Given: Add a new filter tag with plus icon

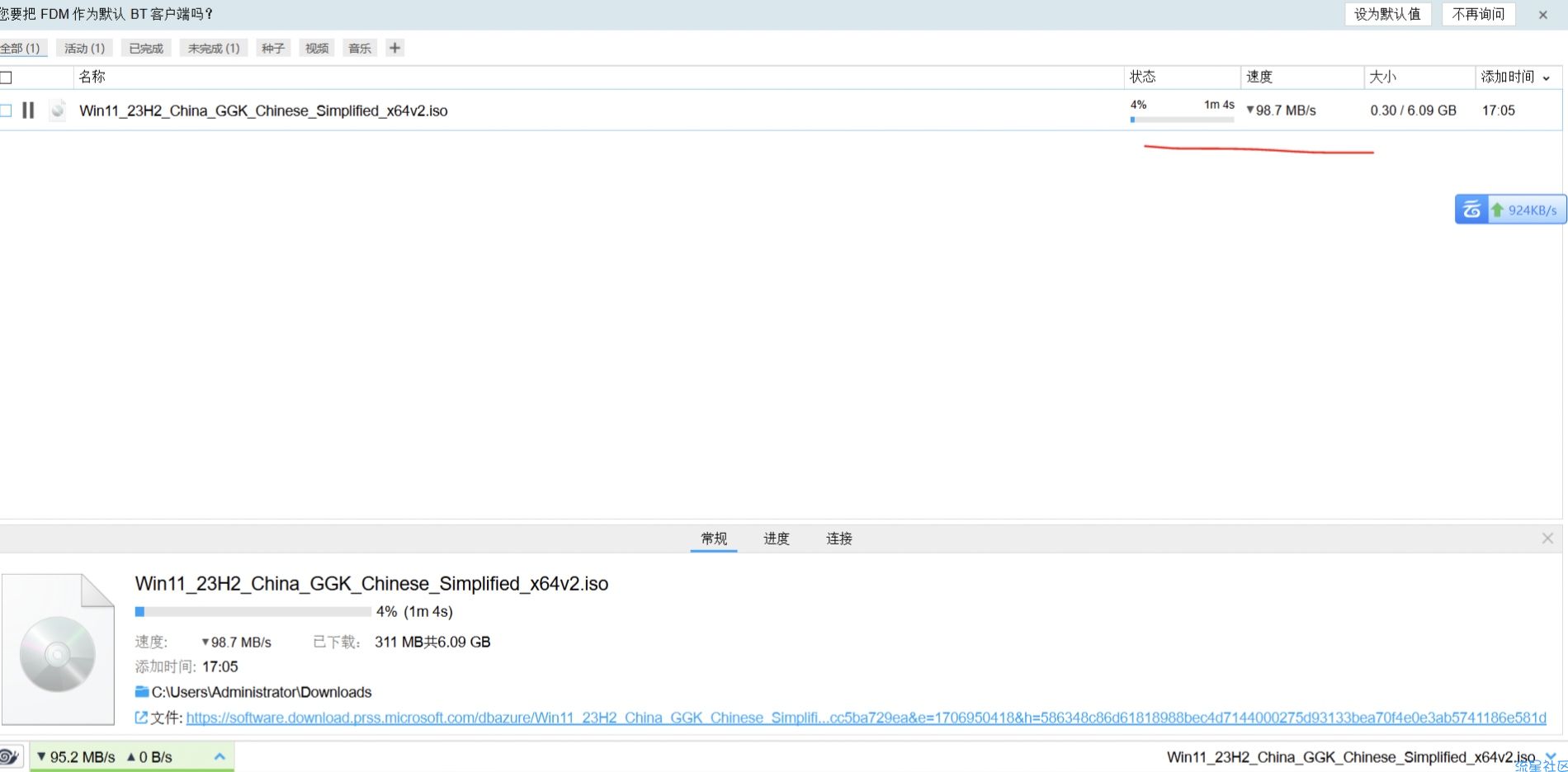Looking at the screenshot, I should pyautogui.click(x=394, y=48).
